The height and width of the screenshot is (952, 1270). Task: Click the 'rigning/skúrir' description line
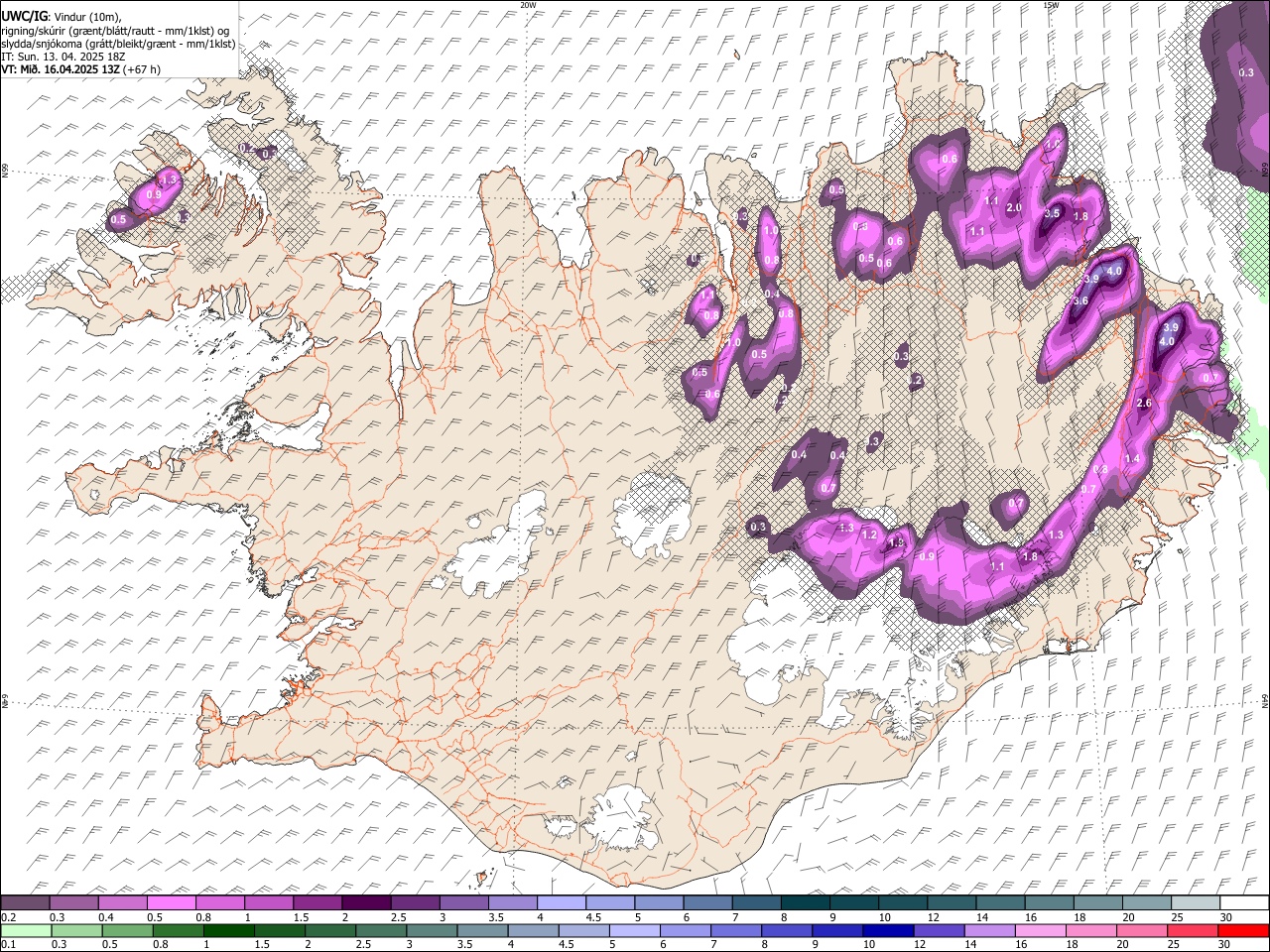(115, 30)
